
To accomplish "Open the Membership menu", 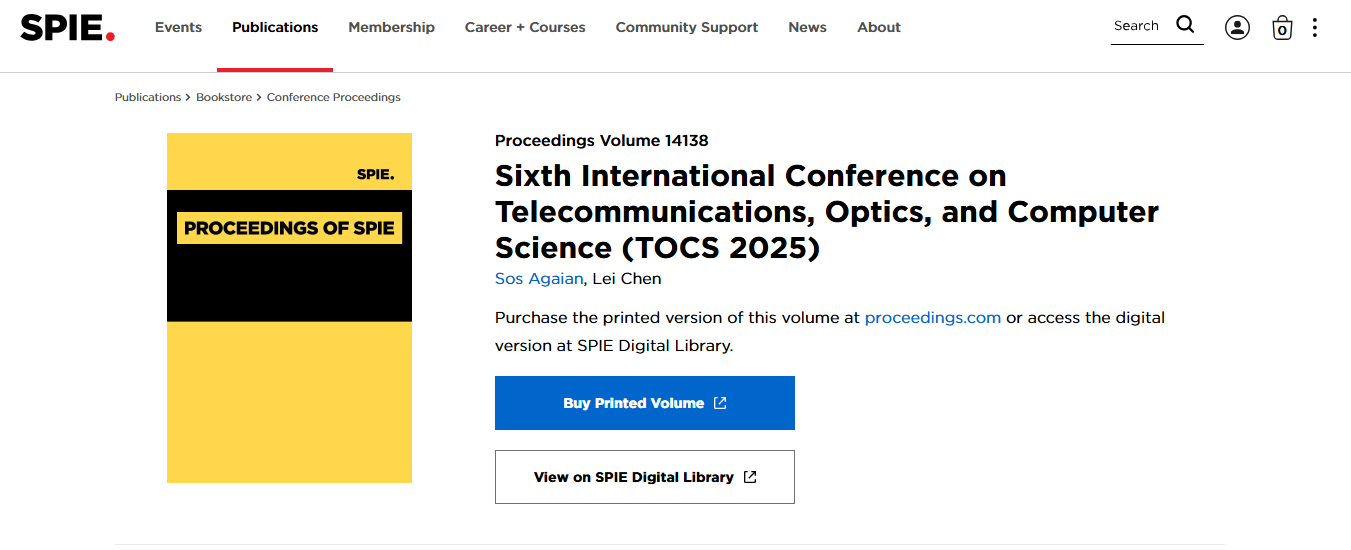I will 391,27.
